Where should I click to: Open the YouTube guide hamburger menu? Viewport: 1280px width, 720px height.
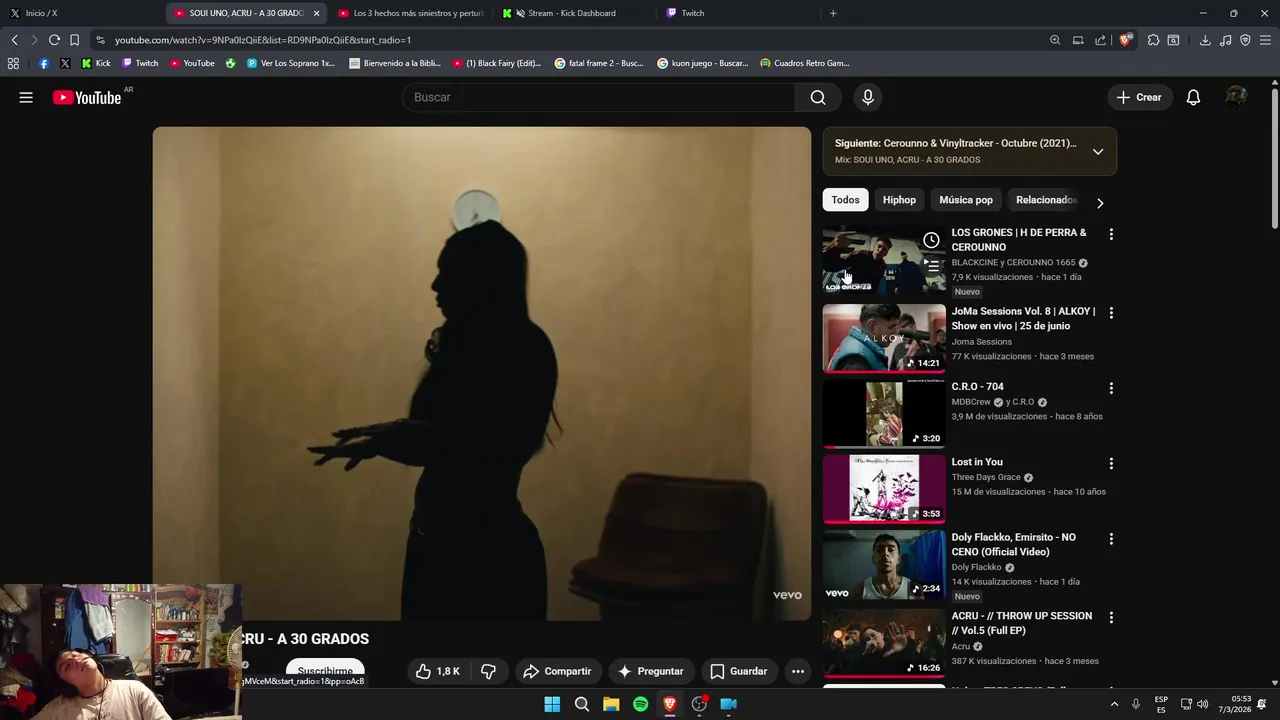click(x=26, y=97)
